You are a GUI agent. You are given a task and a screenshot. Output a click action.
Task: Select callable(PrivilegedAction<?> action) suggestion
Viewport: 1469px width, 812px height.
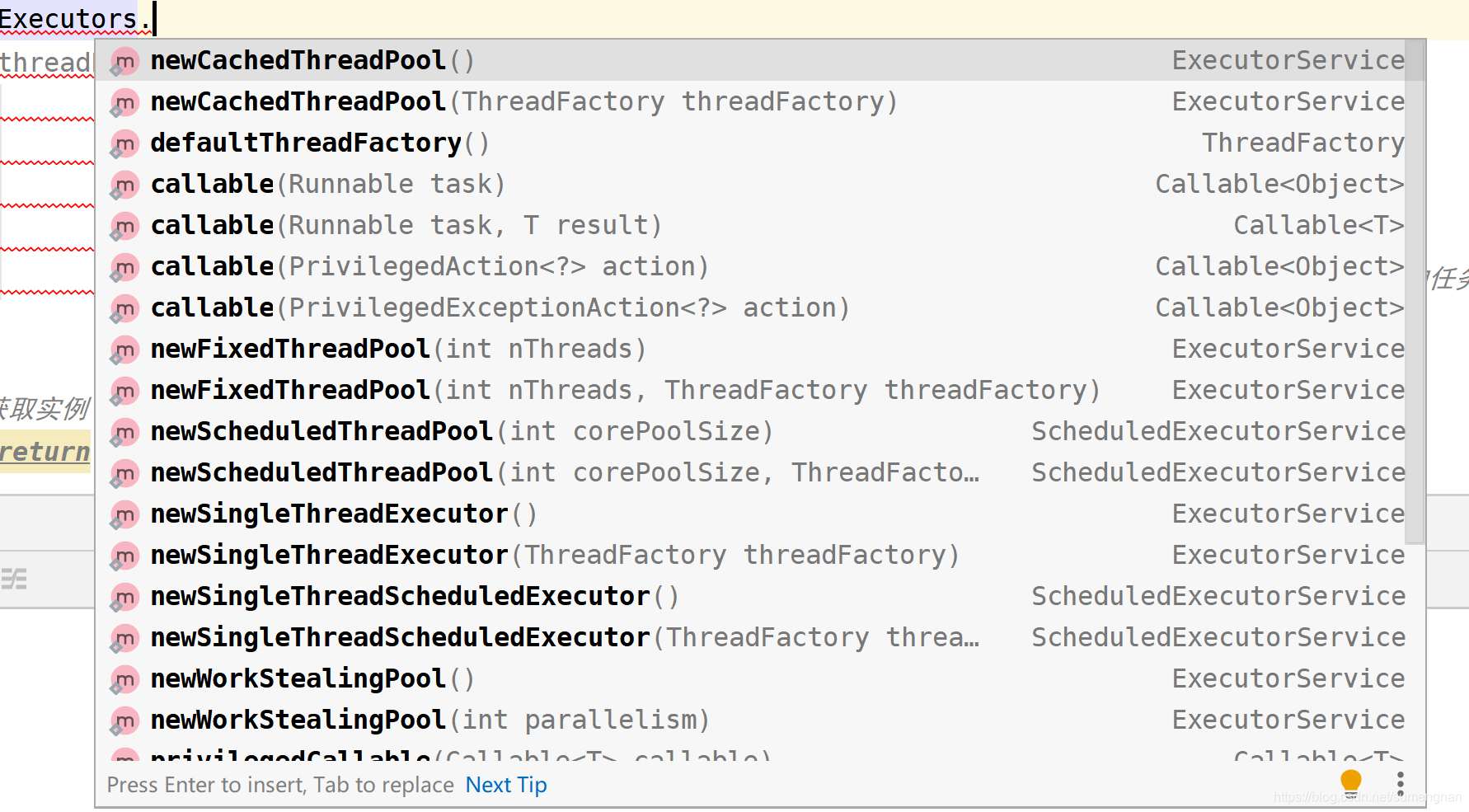(x=429, y=265)
